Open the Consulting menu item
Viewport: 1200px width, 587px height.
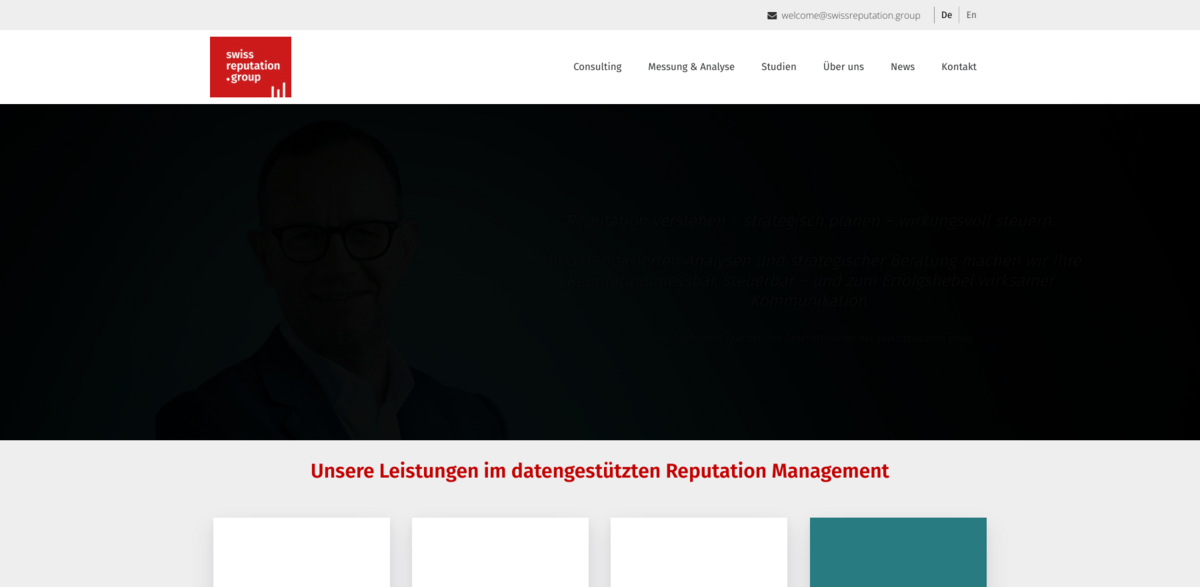pyautogui.click(x=597, y=66)
